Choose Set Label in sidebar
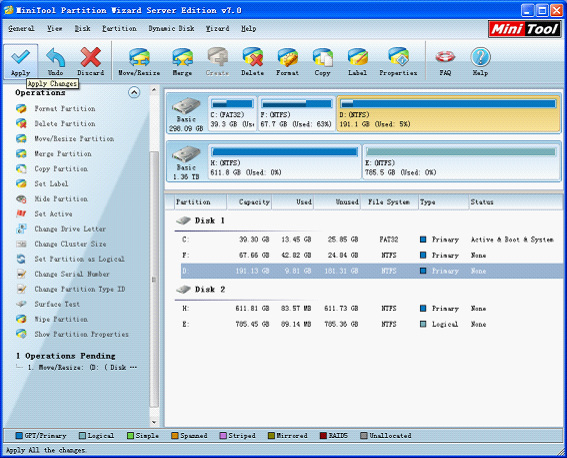 tap(51, 184)
